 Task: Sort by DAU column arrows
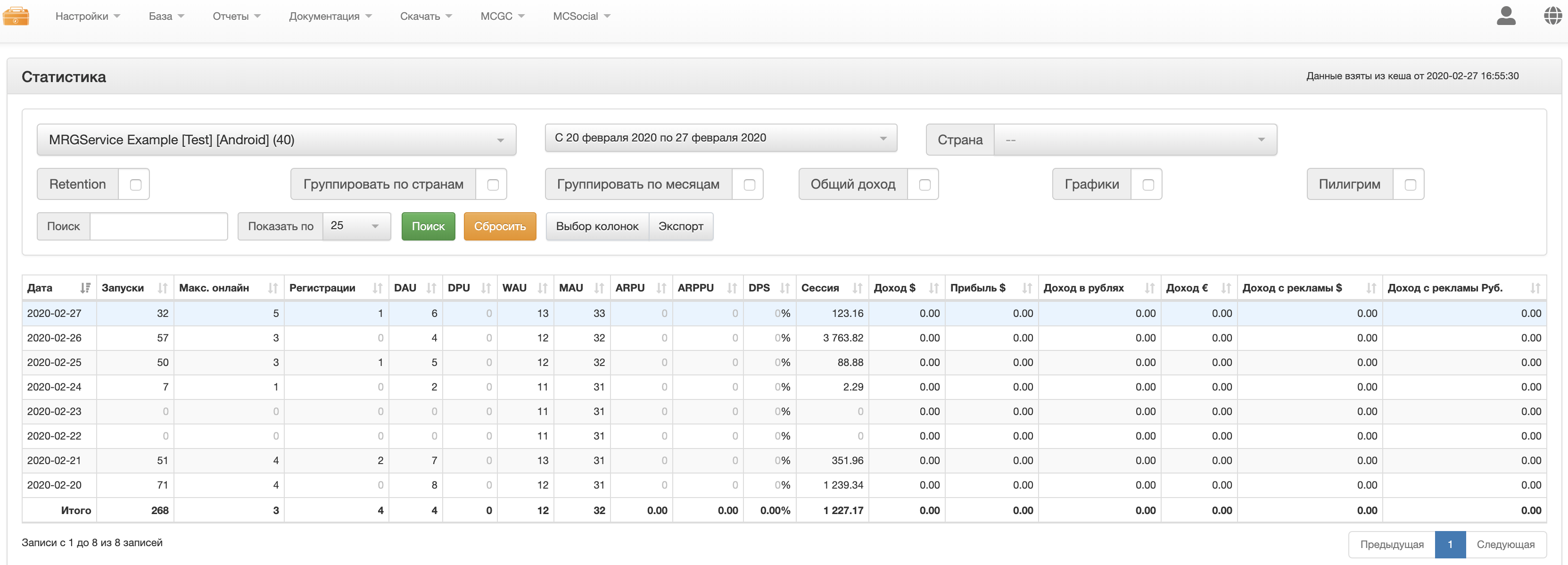(431, 288)
